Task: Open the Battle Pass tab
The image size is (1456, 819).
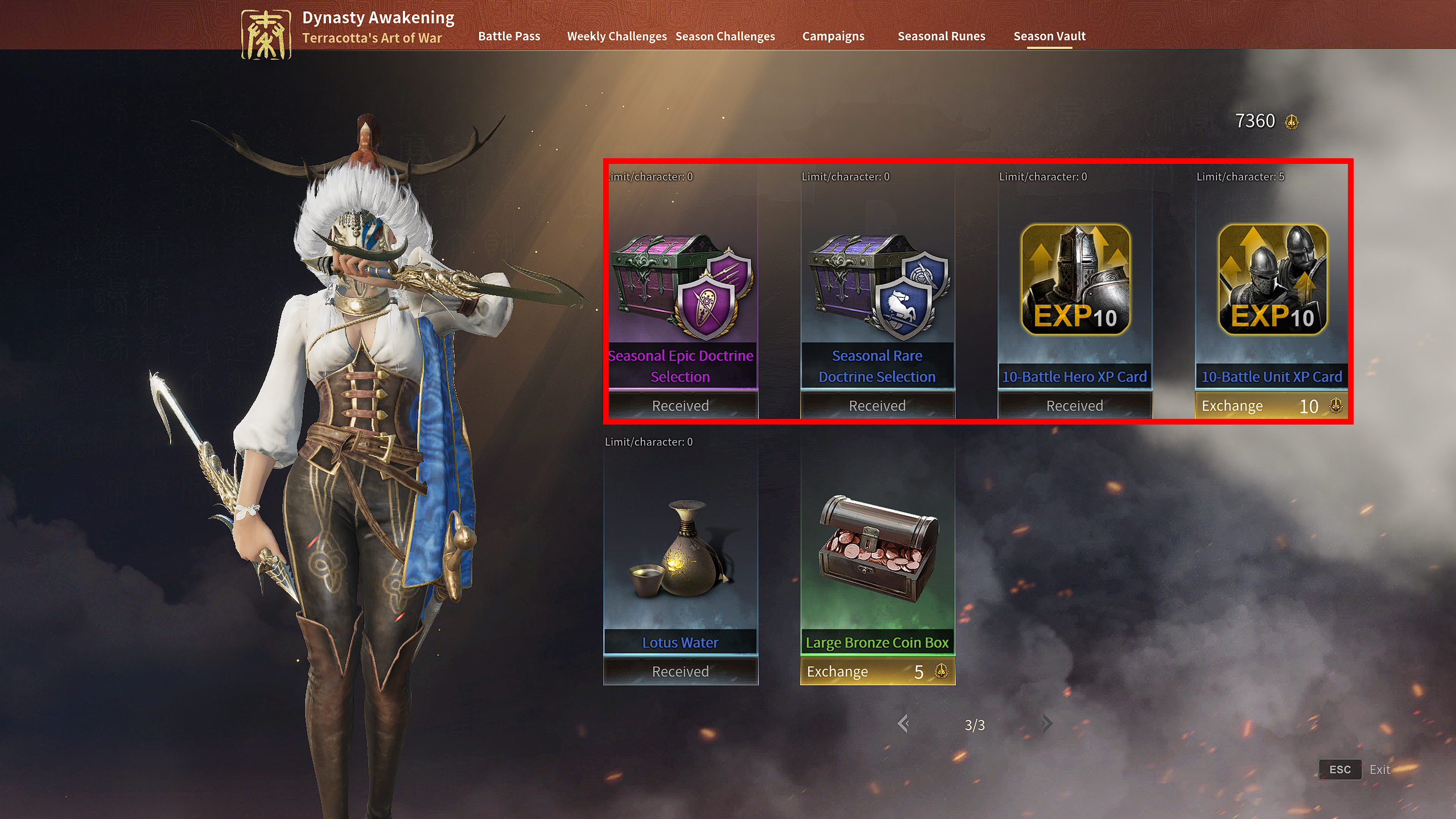Action: pyautogui.click(x=509, y=36)
